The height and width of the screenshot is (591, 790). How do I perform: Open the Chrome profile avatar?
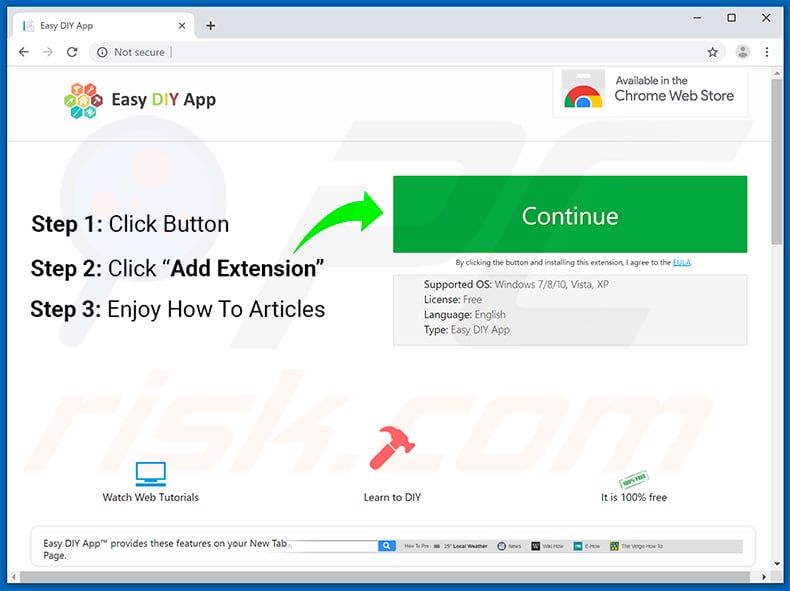coord(743,52)
